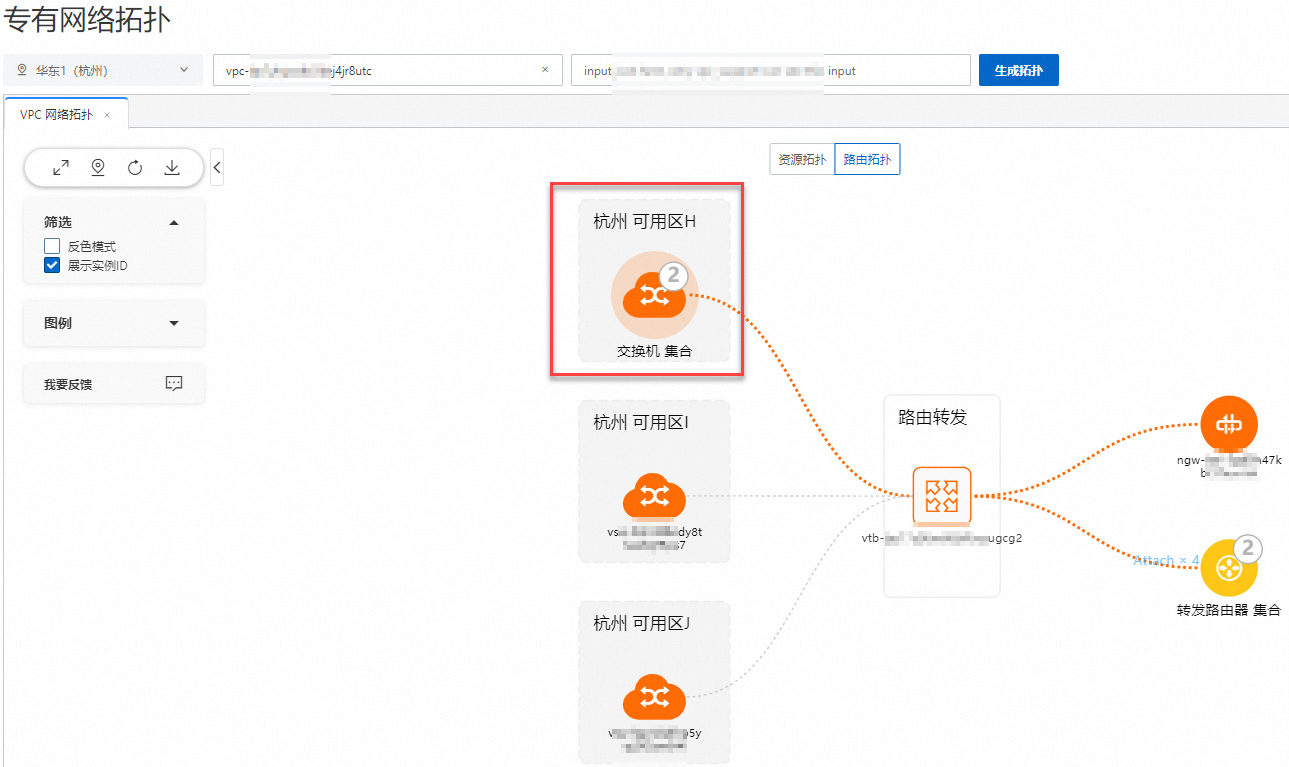Click the 转发路由器 集合 text label
Screen dimensions: 1289x767
pos(1228,609)
